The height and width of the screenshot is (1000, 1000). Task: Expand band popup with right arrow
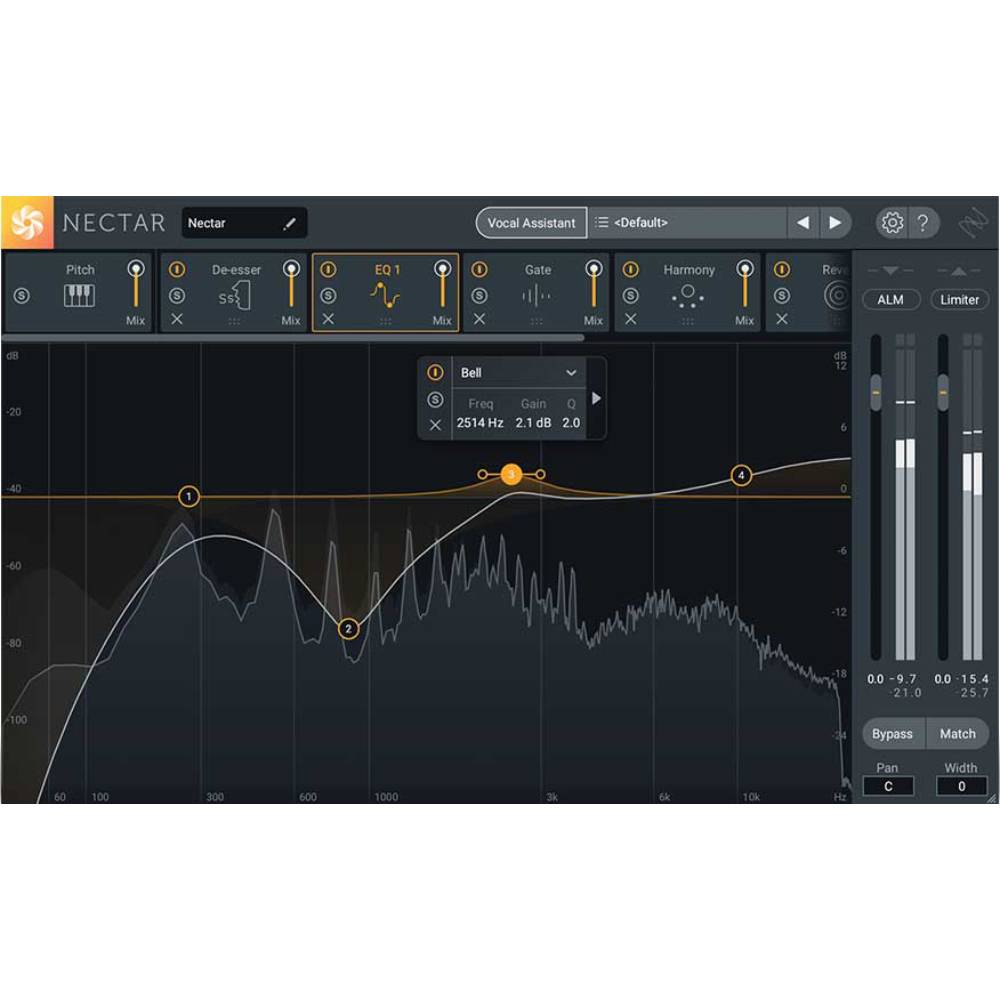pos(596,399)
